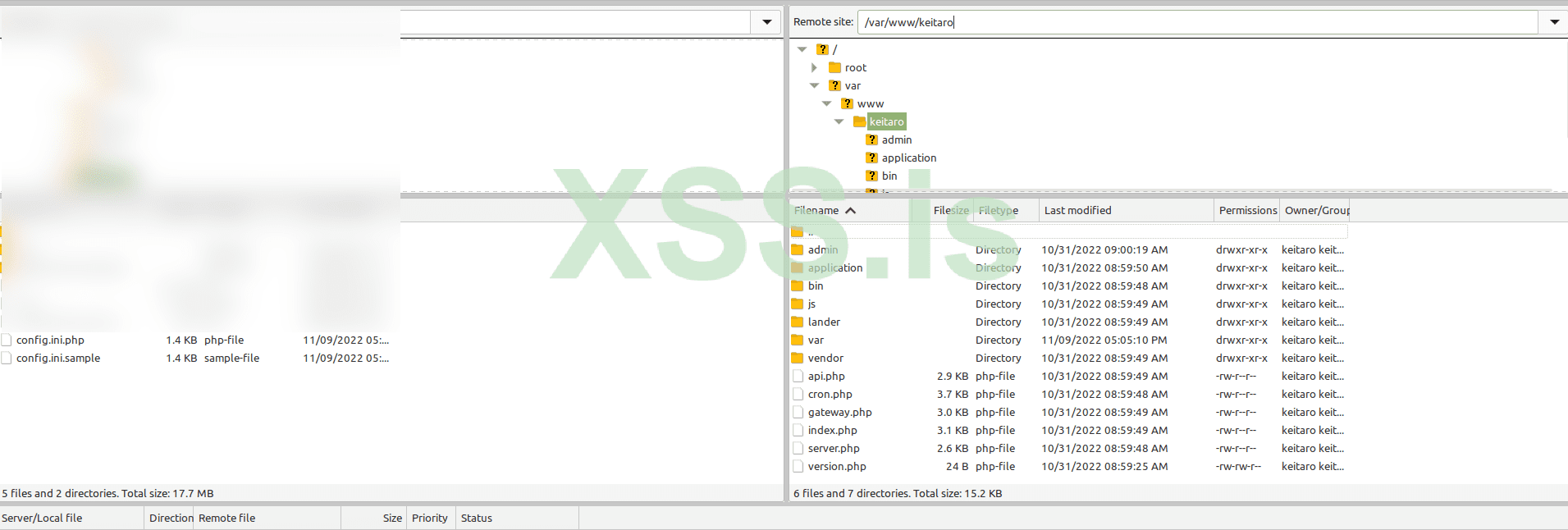
Task: Select config.ini.sample filename in local list
Action: tap(58, 358)
